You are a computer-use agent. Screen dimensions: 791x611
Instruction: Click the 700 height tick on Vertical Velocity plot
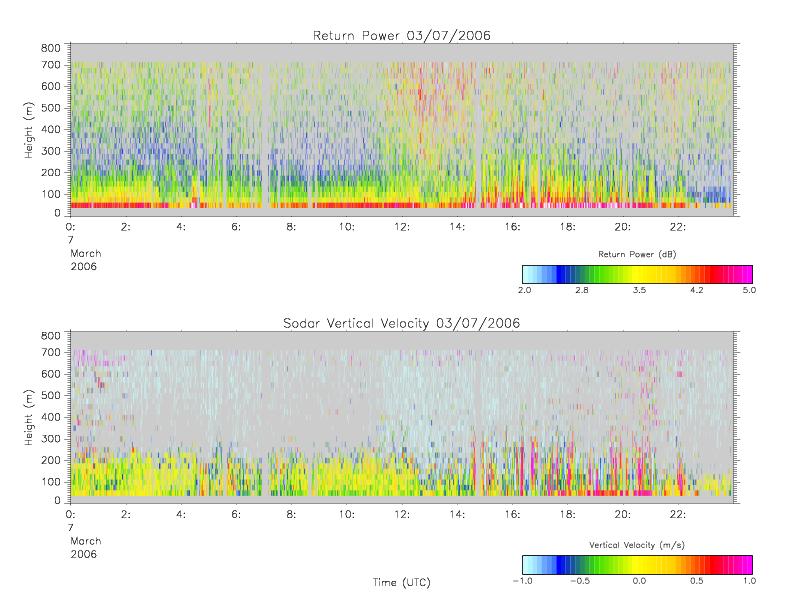[x=50, y=352]
